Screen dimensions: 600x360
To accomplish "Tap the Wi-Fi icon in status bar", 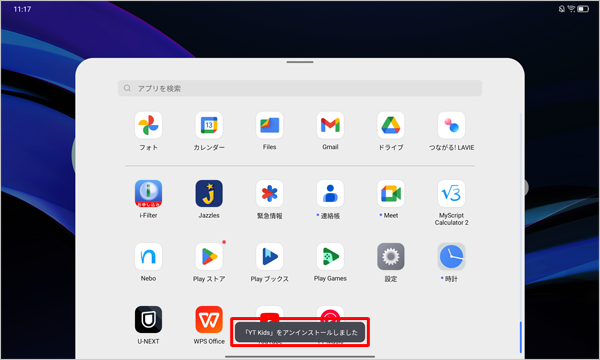I will (571, 9).
